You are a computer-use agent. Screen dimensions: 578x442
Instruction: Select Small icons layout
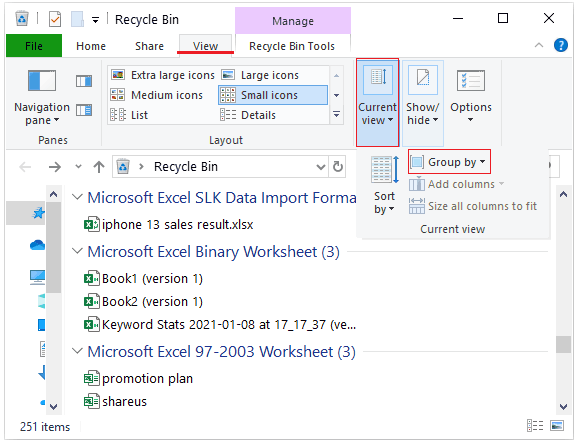click(x=273, y=95)
